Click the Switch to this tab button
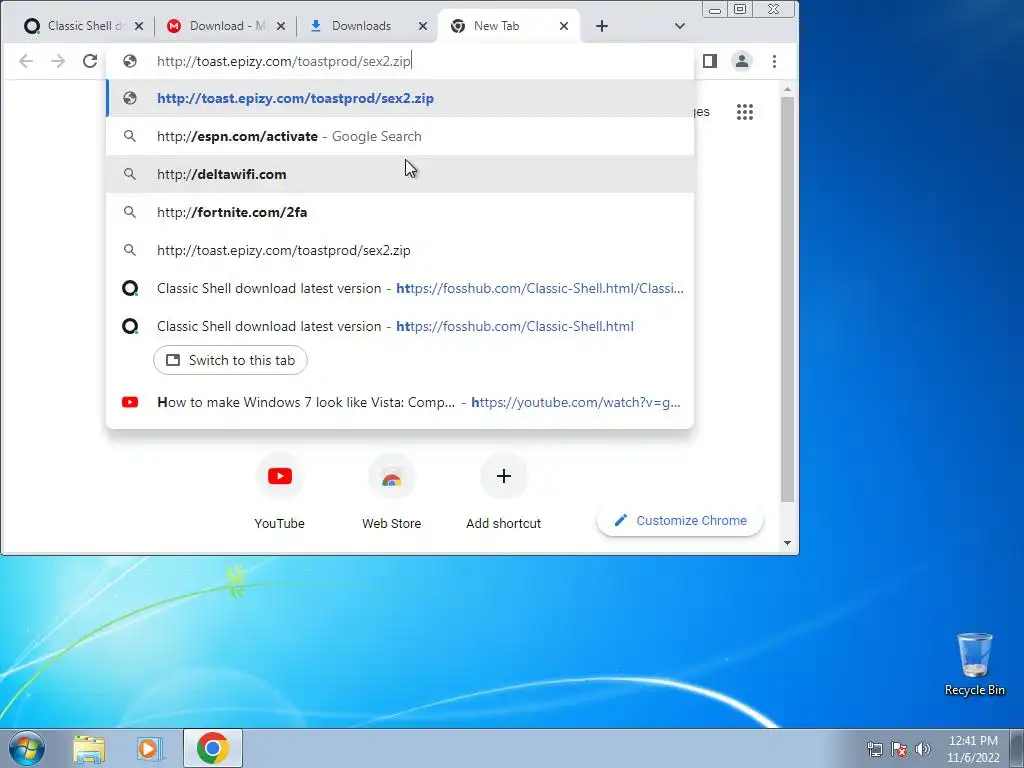Image resolution: width=1024 pixels, height=768 pixels. pyautogui.click(x=231, y=360)
